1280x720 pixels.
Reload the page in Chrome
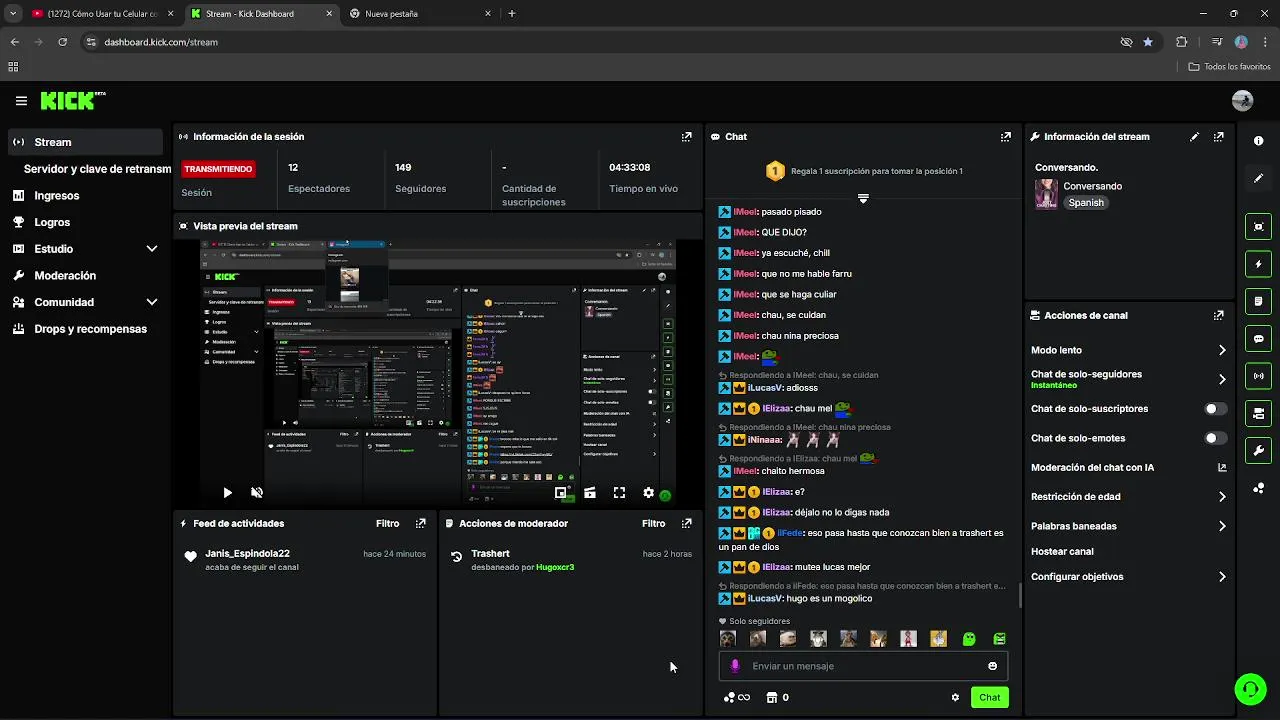(x=62, y=42)
